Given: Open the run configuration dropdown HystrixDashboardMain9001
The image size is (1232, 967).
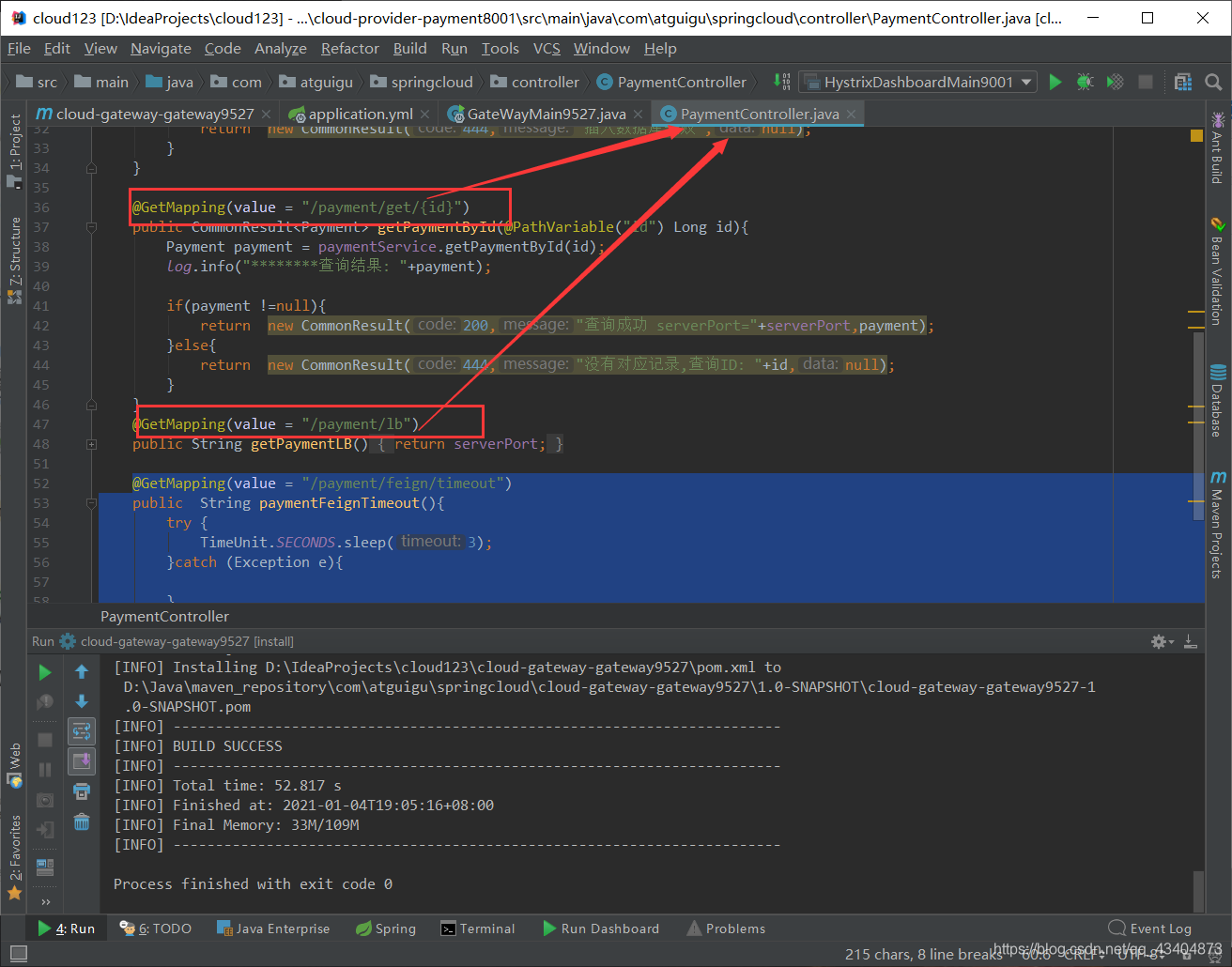Looking at the screenshot, I should (917, 82).
